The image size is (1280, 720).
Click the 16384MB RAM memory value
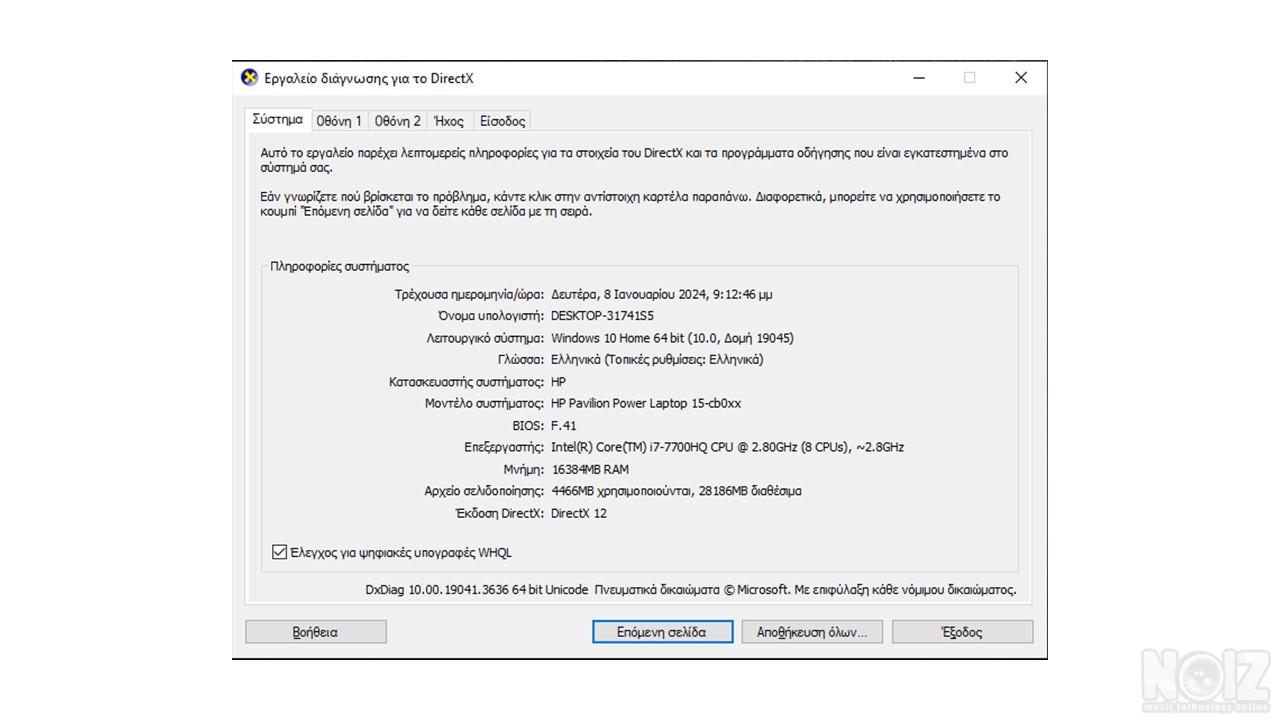(590, 469)
